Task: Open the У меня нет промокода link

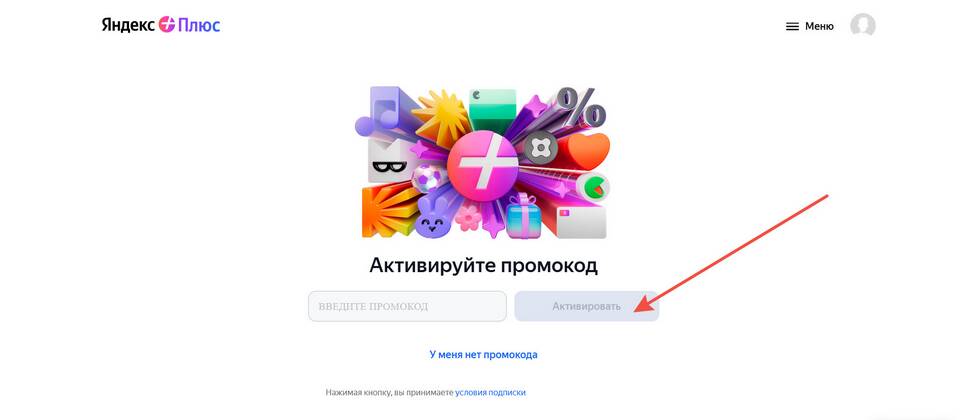Action: pyautogui.click(x=483, y=354)
